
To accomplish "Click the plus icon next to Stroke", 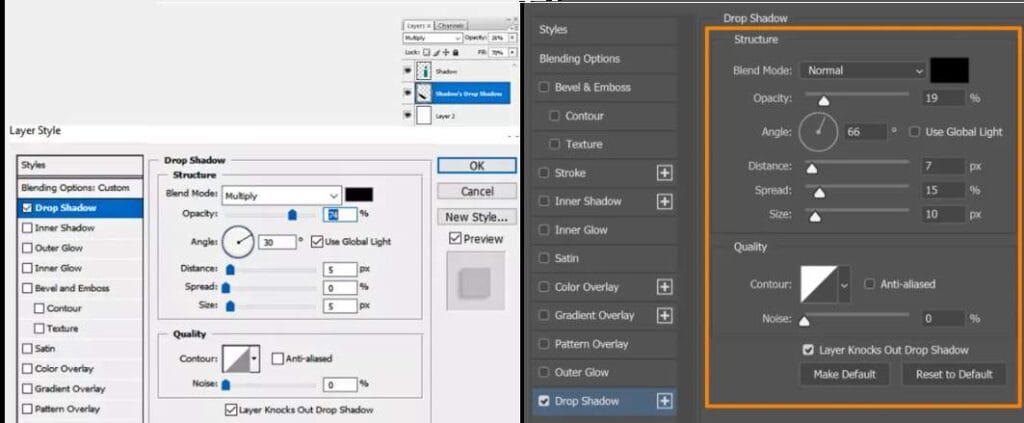I will pos(664,173).
